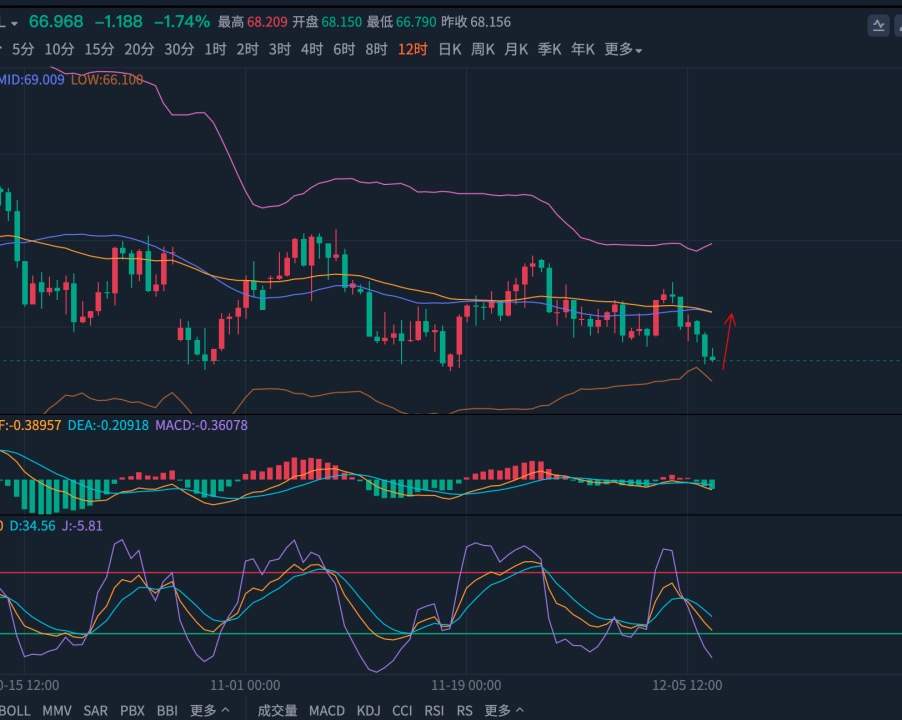The height and width of the screenshot is (720, 902).
Task: Click the chart-type icon at top right
Action: (878, 25)
